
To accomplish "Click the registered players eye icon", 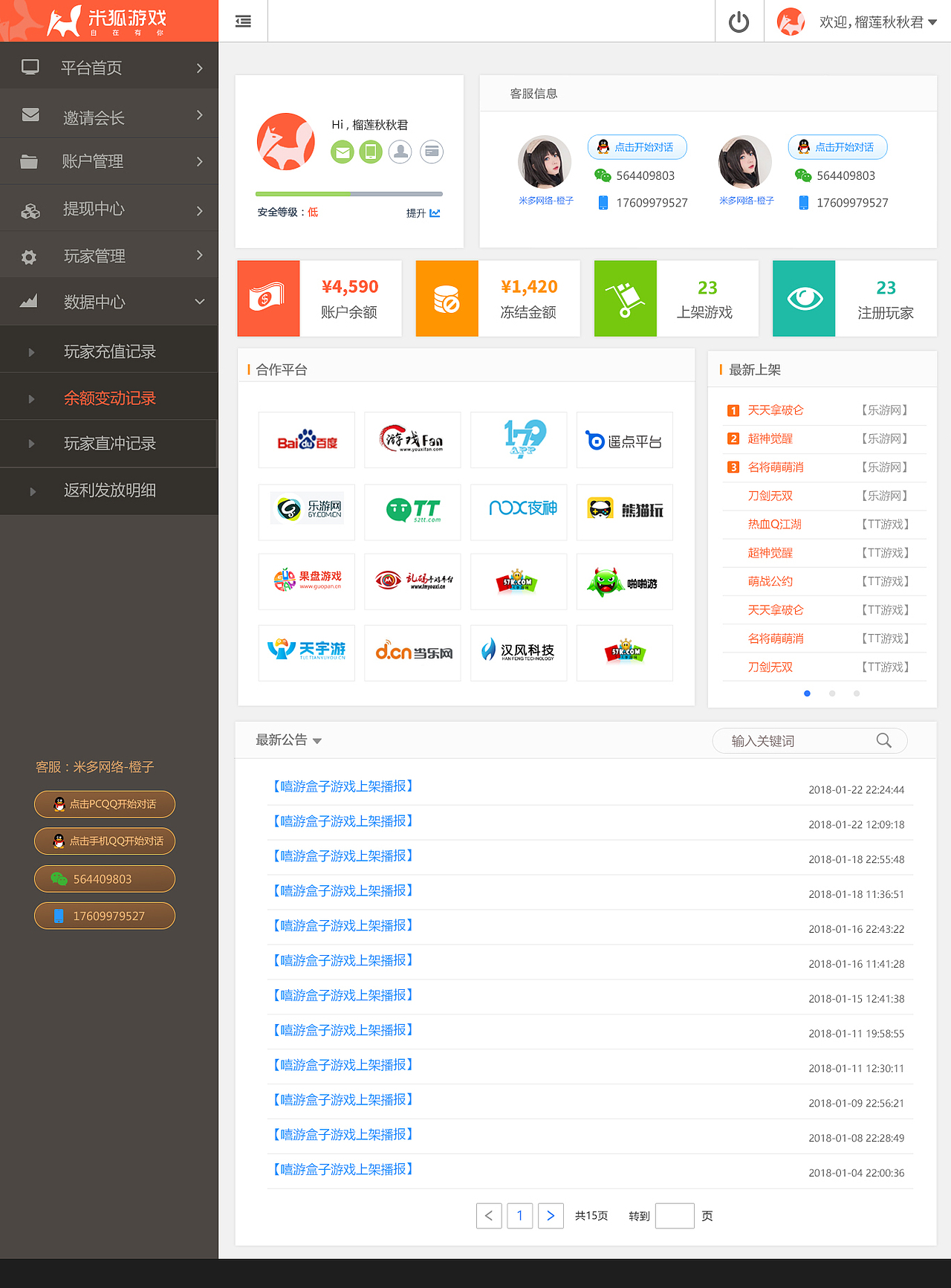I will [x=804, y=298].
